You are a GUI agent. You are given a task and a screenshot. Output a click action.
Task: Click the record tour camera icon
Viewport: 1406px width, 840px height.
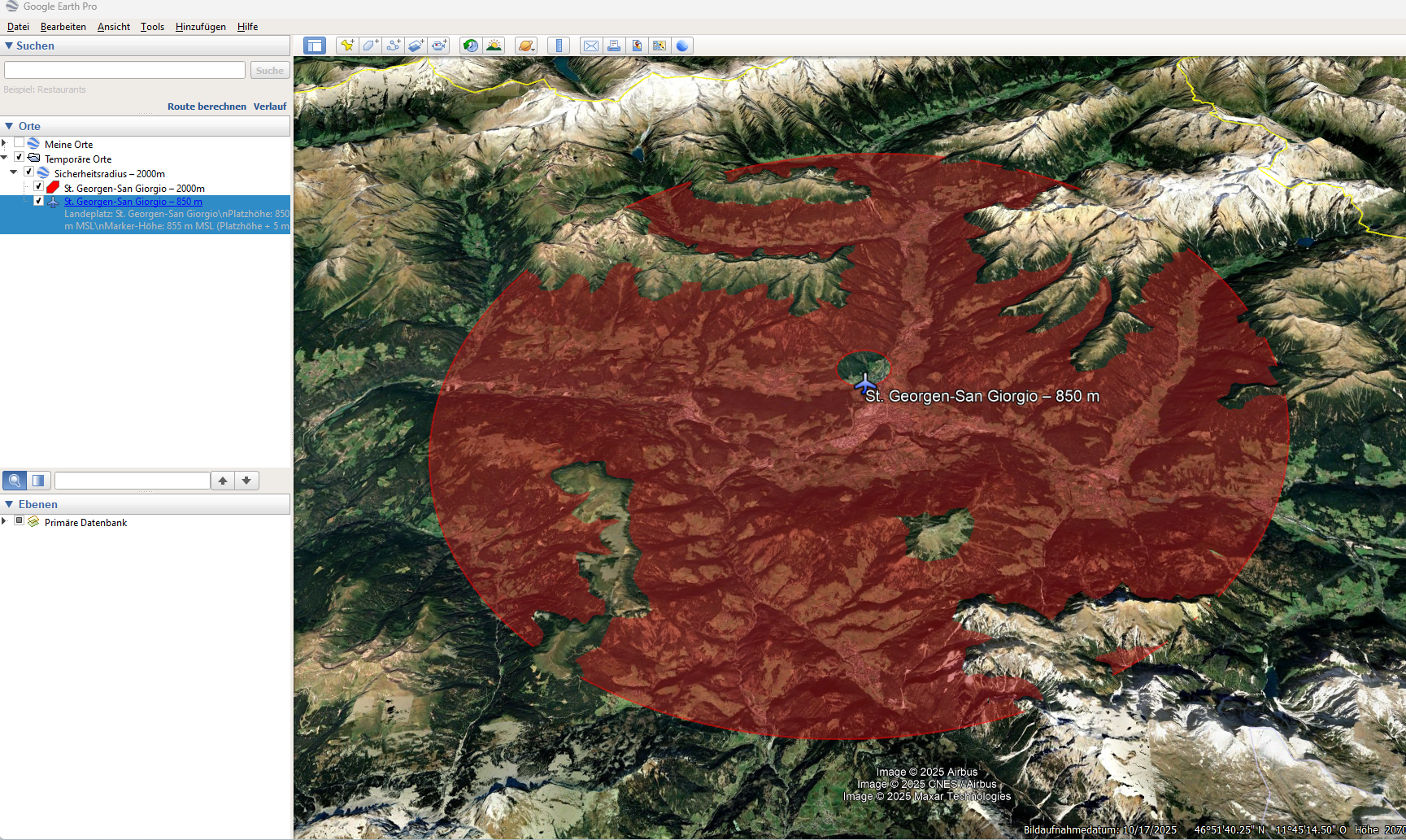(x=439, y=46)
